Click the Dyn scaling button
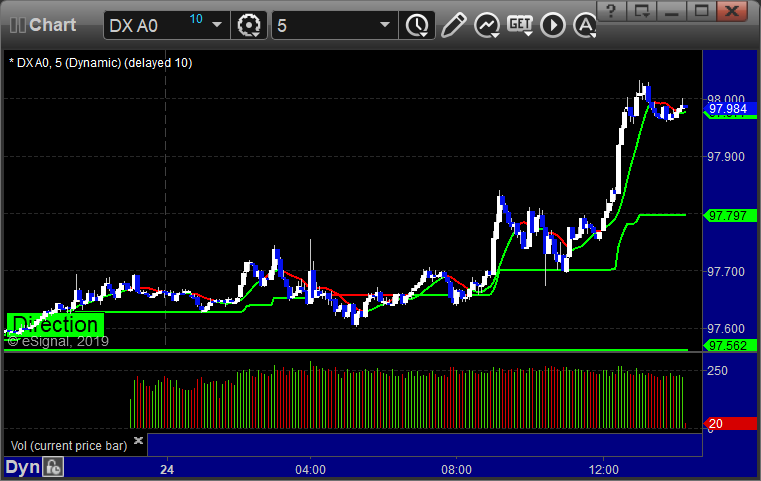761x481 pixels. pos(22,467)
